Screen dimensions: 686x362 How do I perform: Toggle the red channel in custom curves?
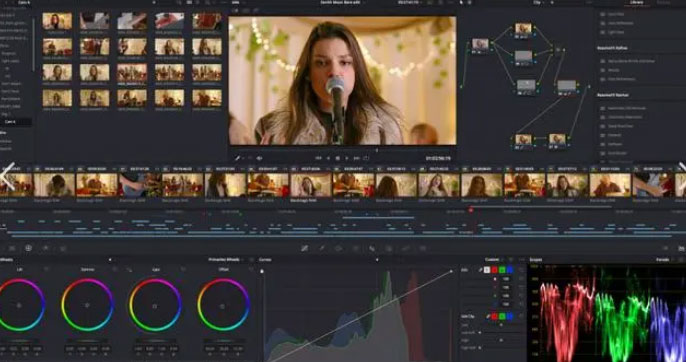494,270
